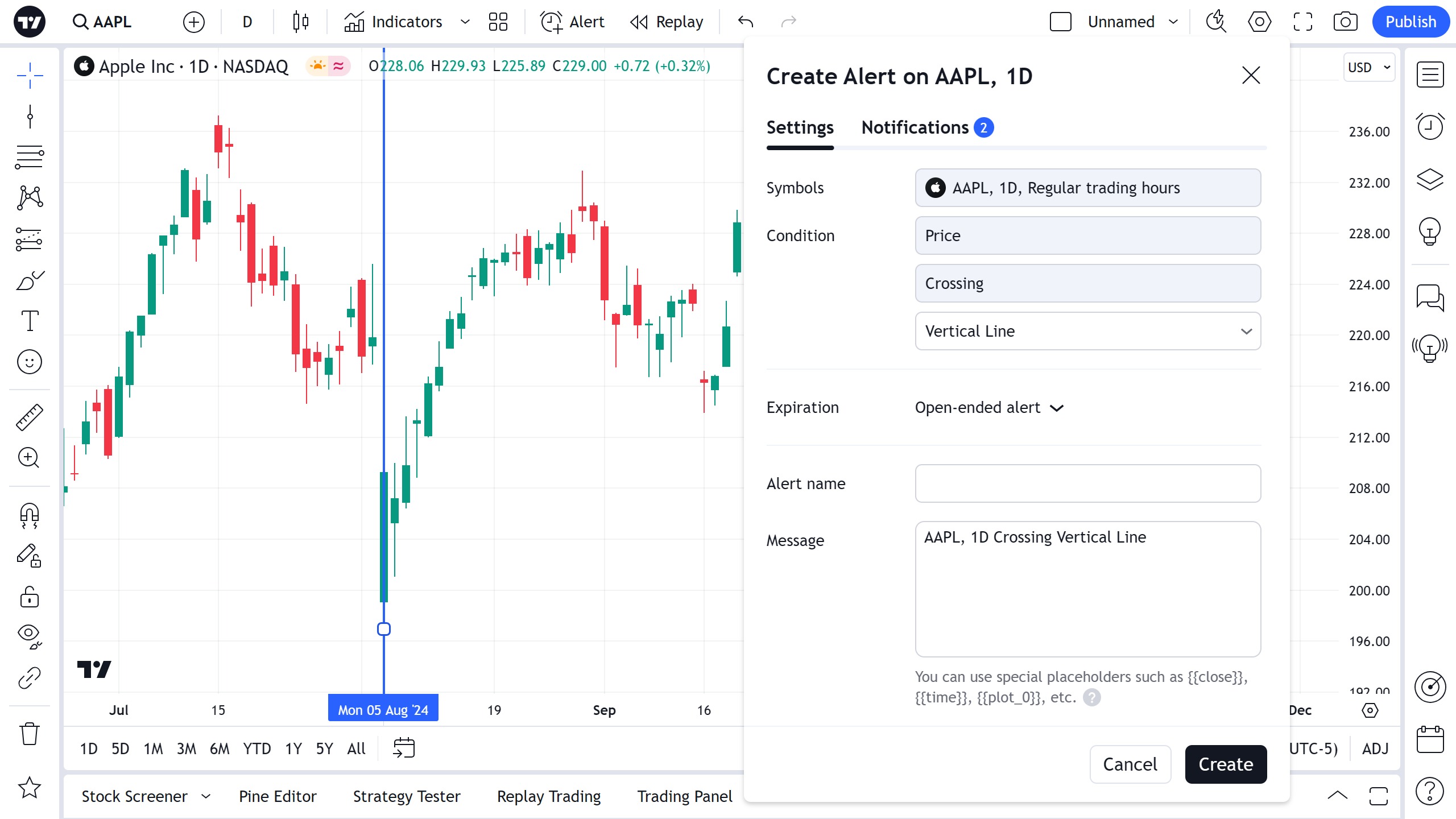Cancel the alert creation dialog
The image size is (1456, 819).
[1130, 764]
